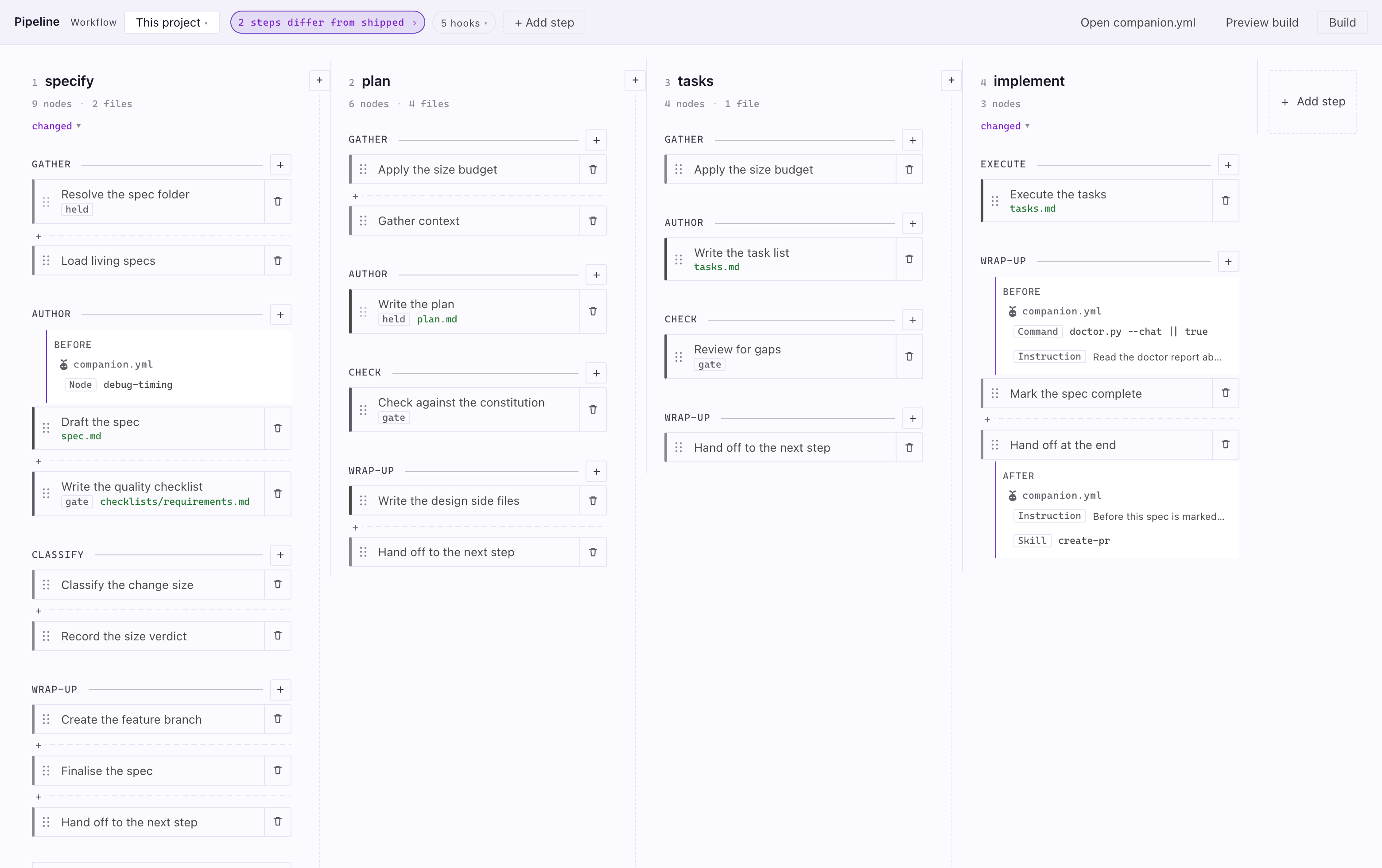Grab drag handle of Gather context

[x=363, y=221]
